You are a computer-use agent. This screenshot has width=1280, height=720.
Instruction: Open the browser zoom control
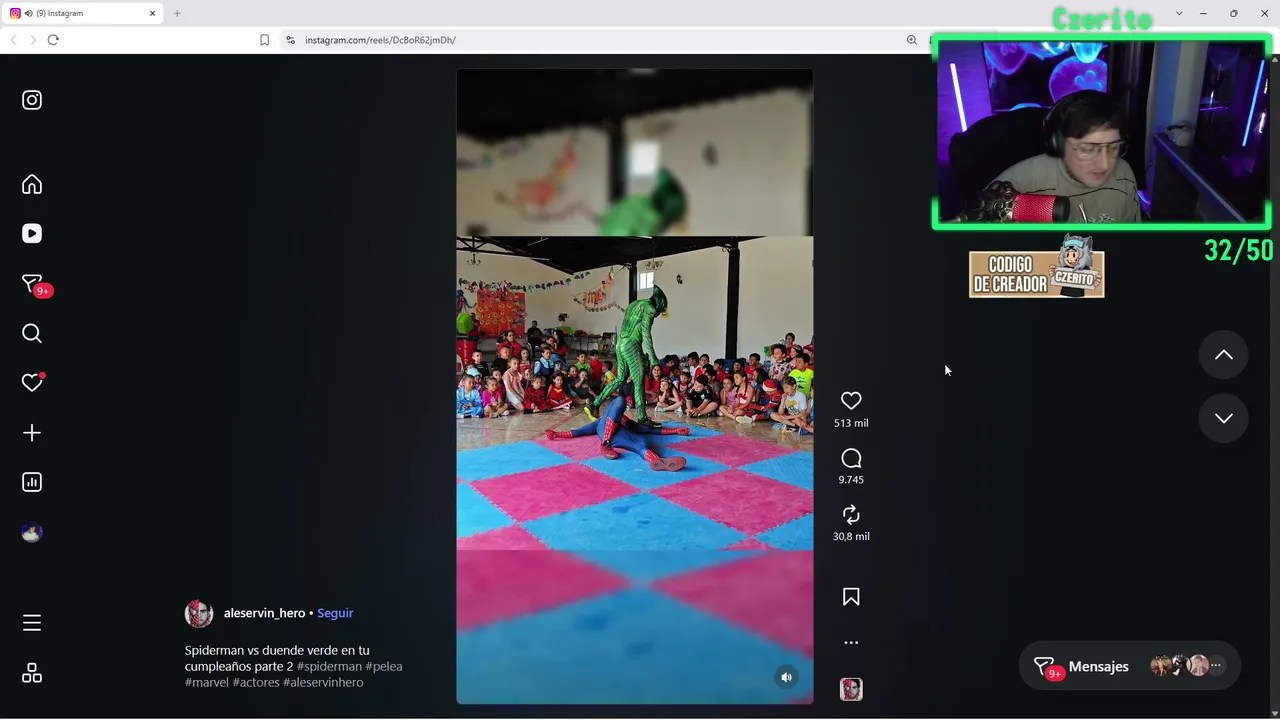point(911,40)
